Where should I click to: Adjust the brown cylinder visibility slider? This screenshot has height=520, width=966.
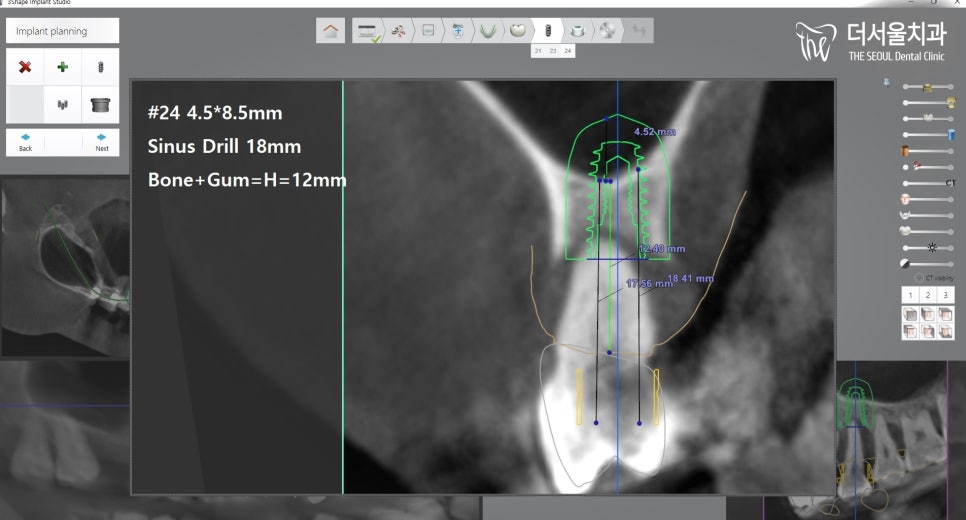pos(927,151)
